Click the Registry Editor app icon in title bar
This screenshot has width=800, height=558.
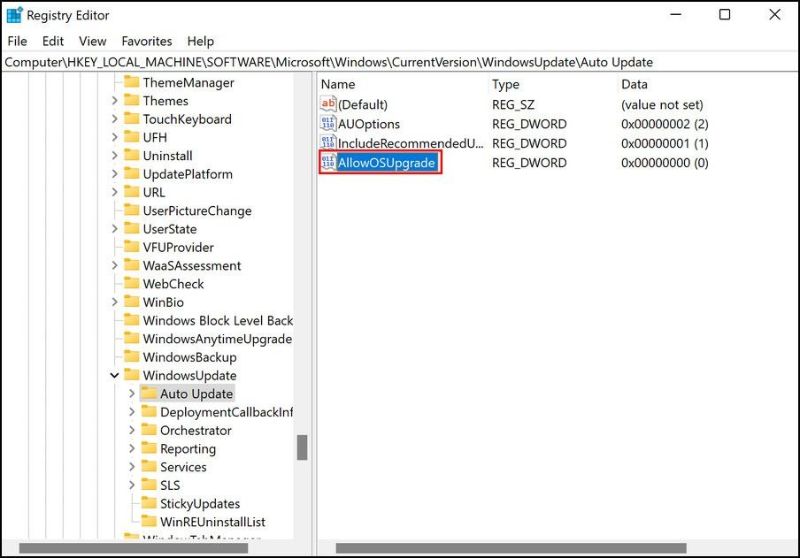tap(14, 15)
